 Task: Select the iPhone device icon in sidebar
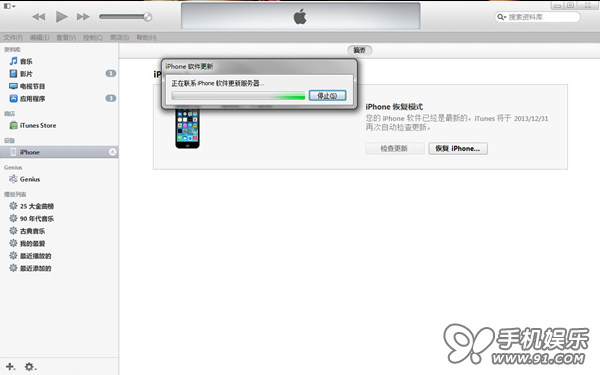[13, 152]
